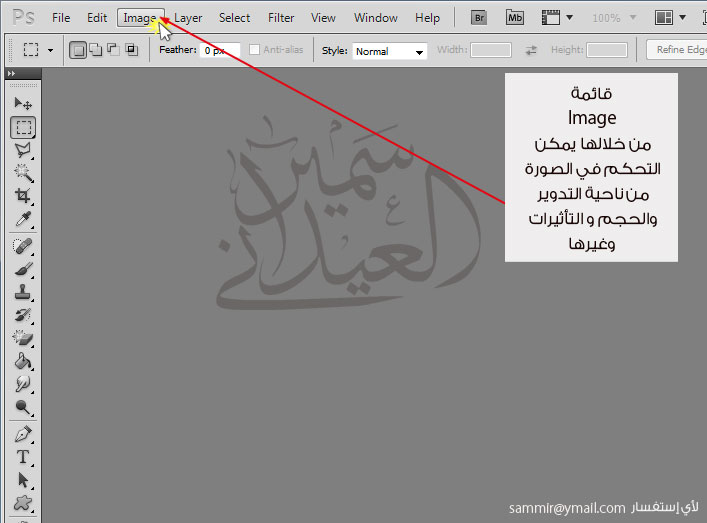Viewport: 707px width, 523px height.
Task: Open the Layer menu
Action: (x=188, y=18)
